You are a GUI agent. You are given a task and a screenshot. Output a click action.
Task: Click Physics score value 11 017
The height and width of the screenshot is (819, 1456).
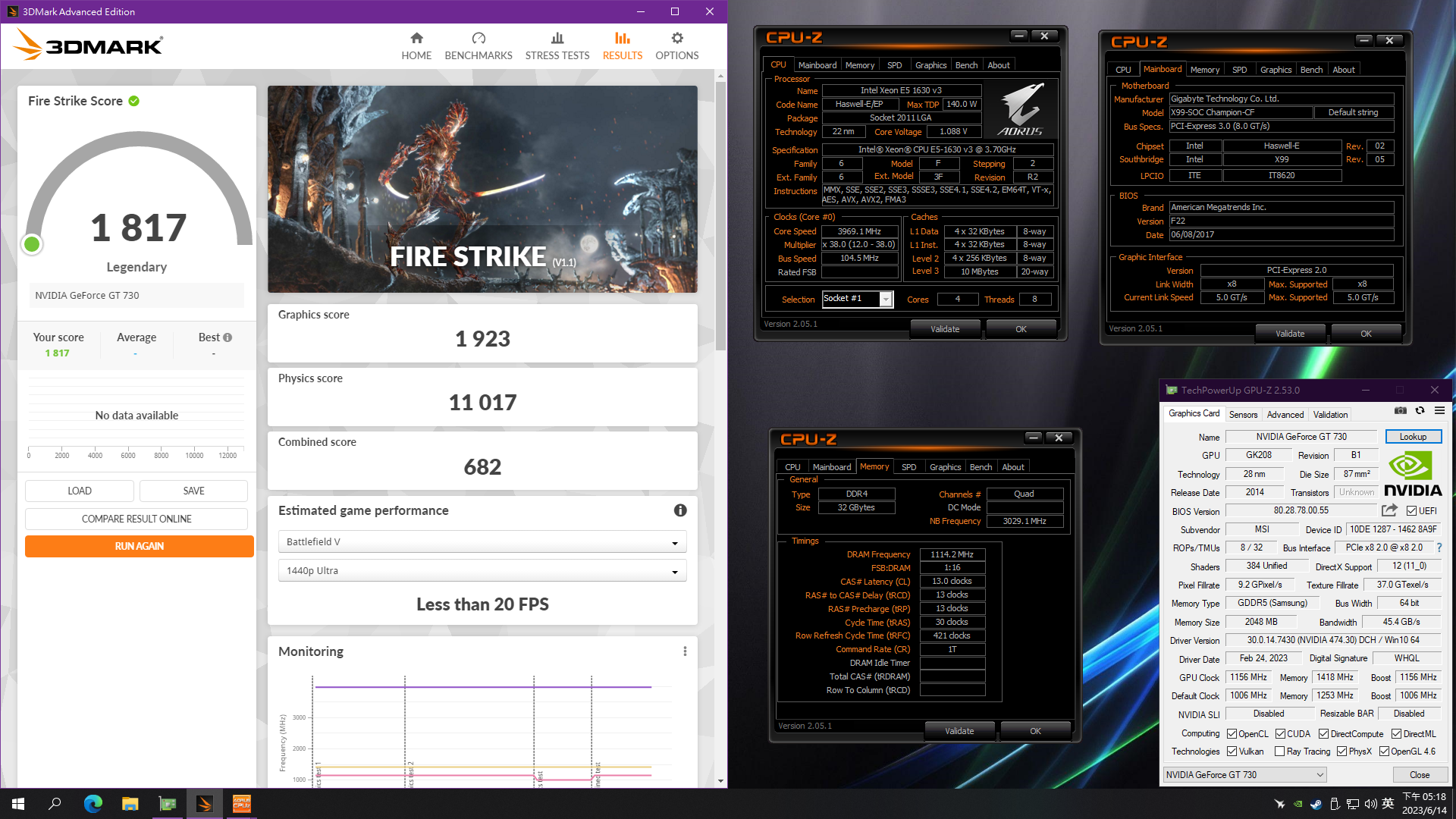(x=482, y=403)
